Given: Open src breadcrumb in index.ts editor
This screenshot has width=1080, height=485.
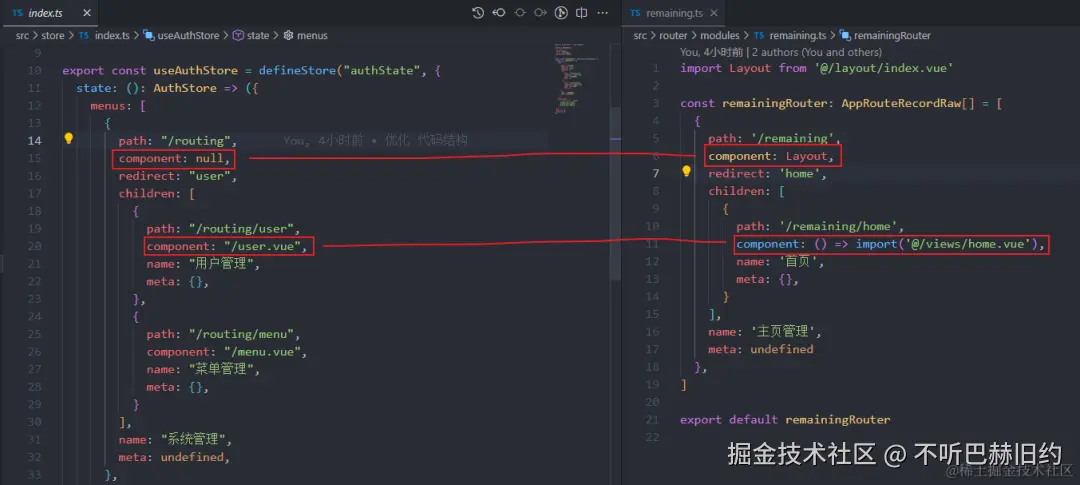Looking at the screenshot, I should [23, 35].
